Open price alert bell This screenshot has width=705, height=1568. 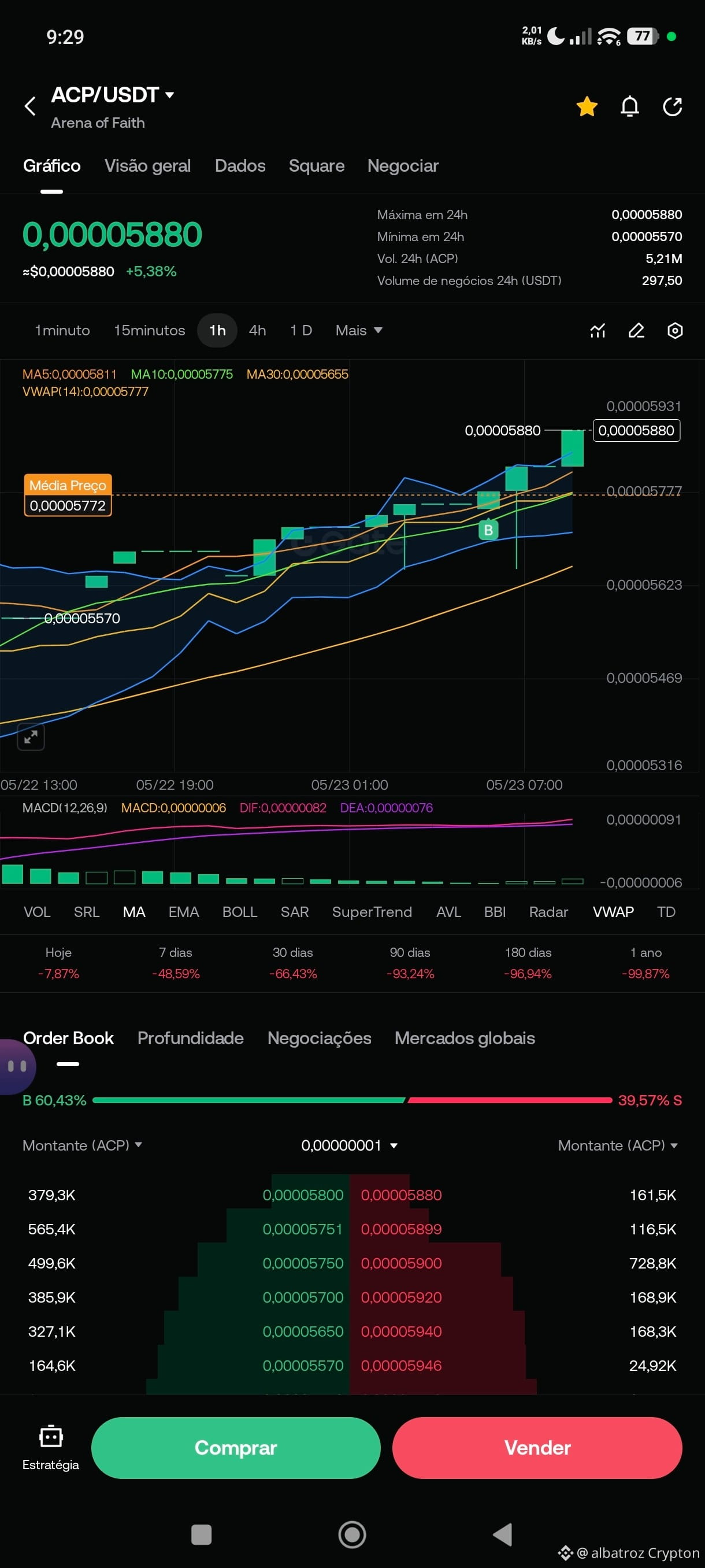pyautogui.click(x=629, y=106)
